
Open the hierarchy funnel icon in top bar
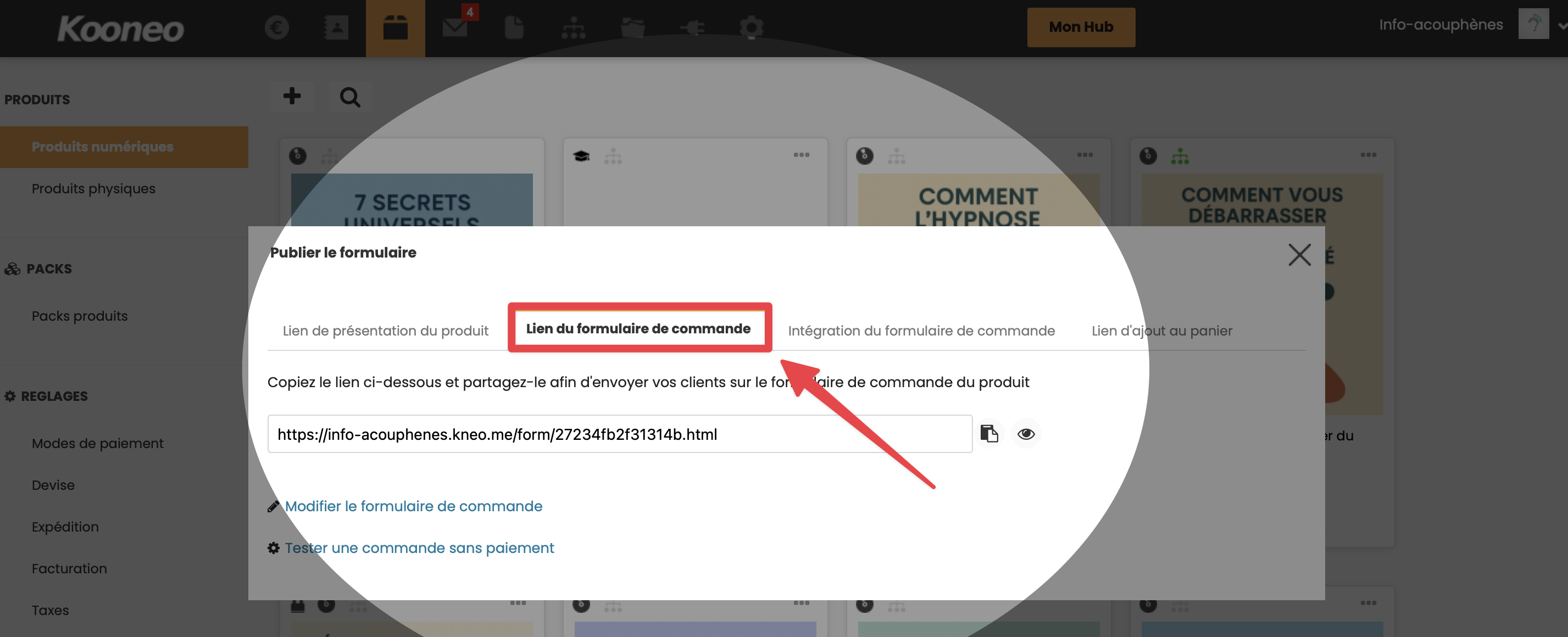pyautogui.click(x=574, y=27)
